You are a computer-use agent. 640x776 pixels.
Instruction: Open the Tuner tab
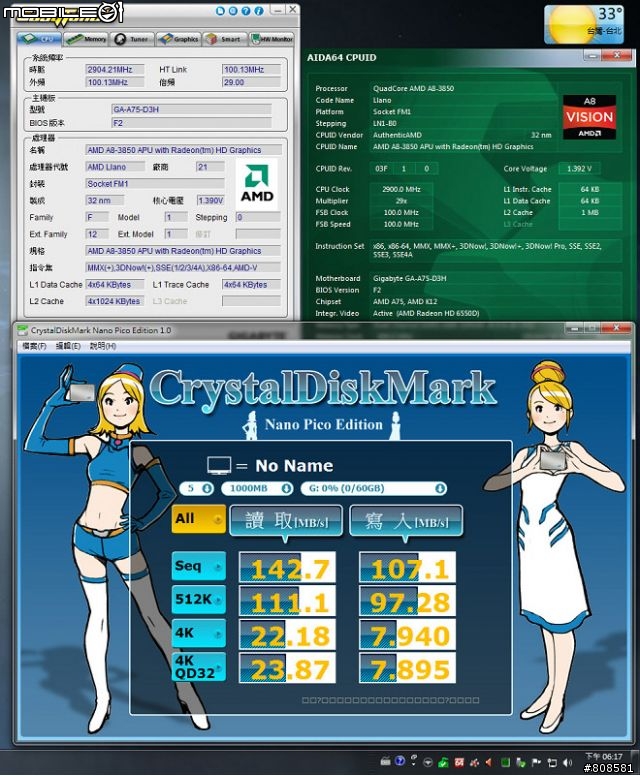click(132, 39)
